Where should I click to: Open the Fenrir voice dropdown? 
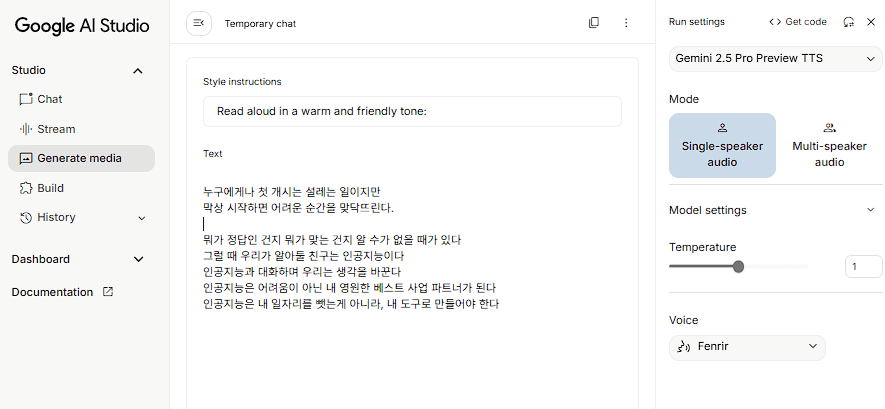pos(747,347)
